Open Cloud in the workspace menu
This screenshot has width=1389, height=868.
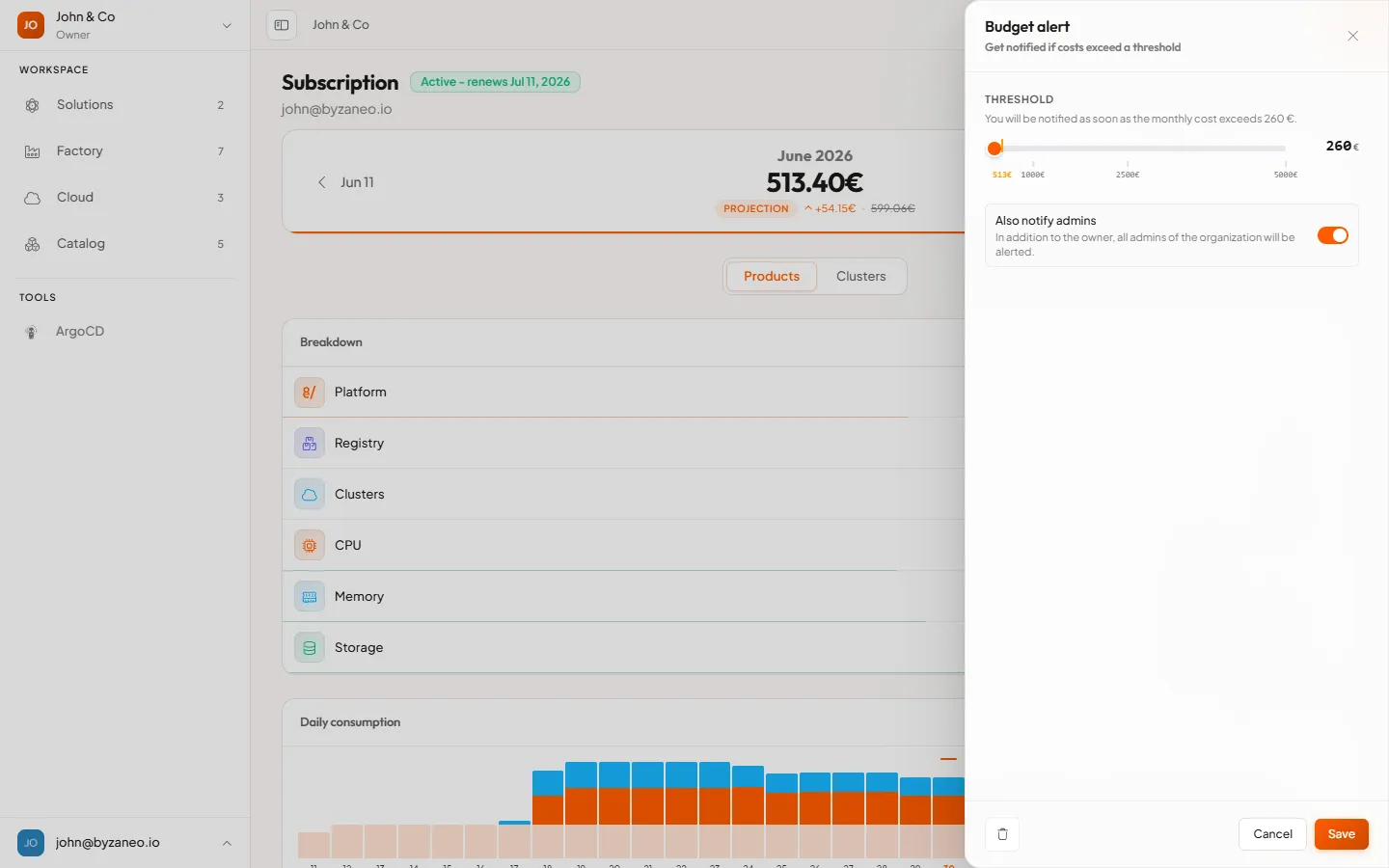coord(125,198)
